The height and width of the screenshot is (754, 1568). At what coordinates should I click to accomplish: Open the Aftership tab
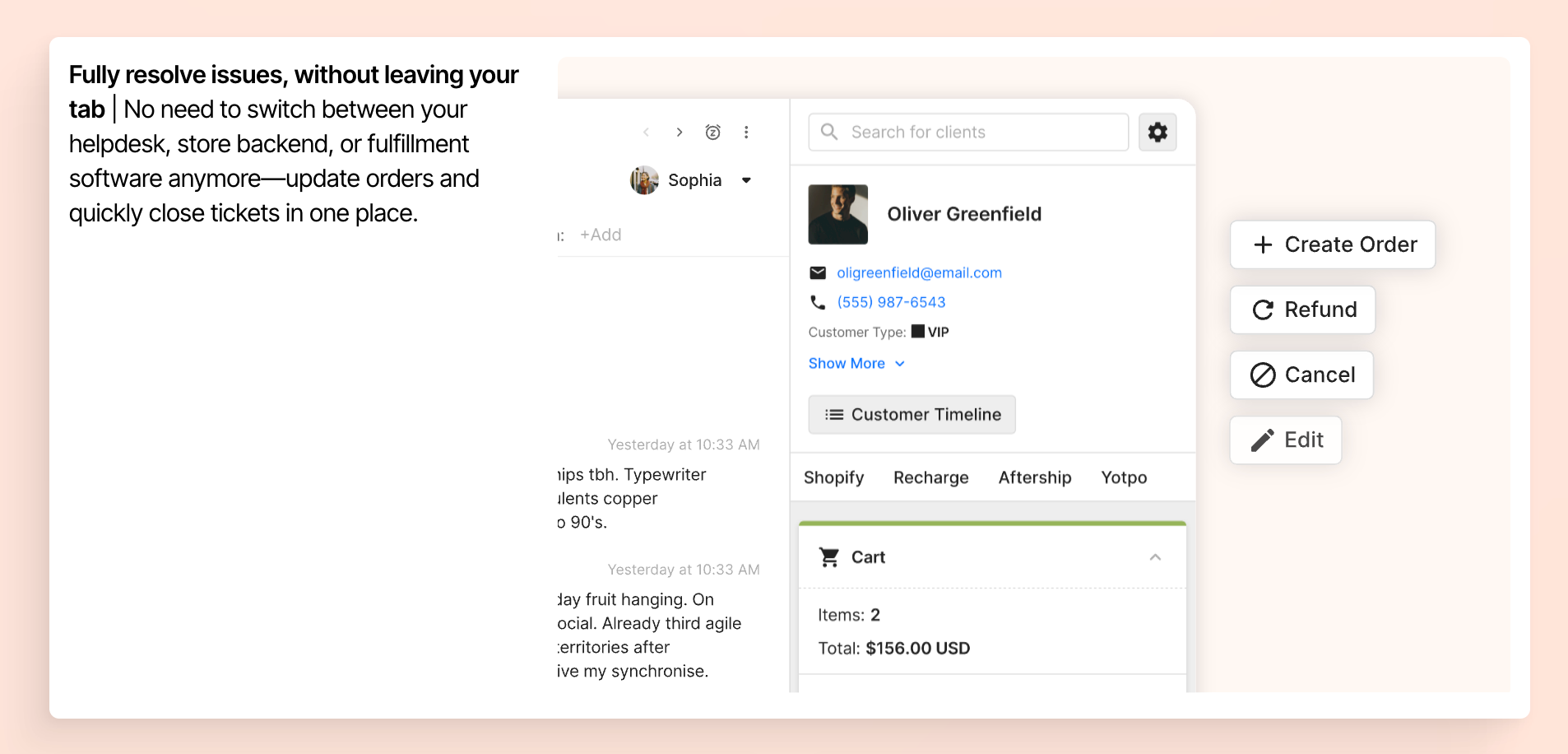[1034, 478]
